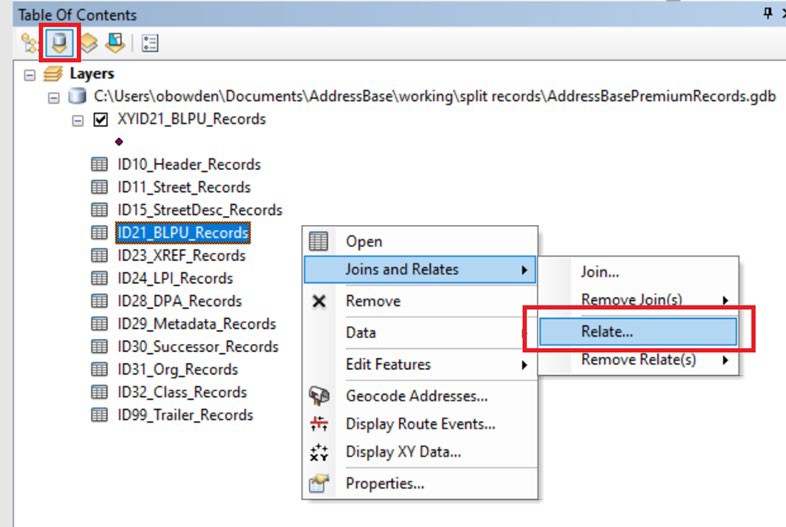Select Remove Relate(s) in the submenu
Viewport: 786px width, 527px height.
click(x=638, y=360)
